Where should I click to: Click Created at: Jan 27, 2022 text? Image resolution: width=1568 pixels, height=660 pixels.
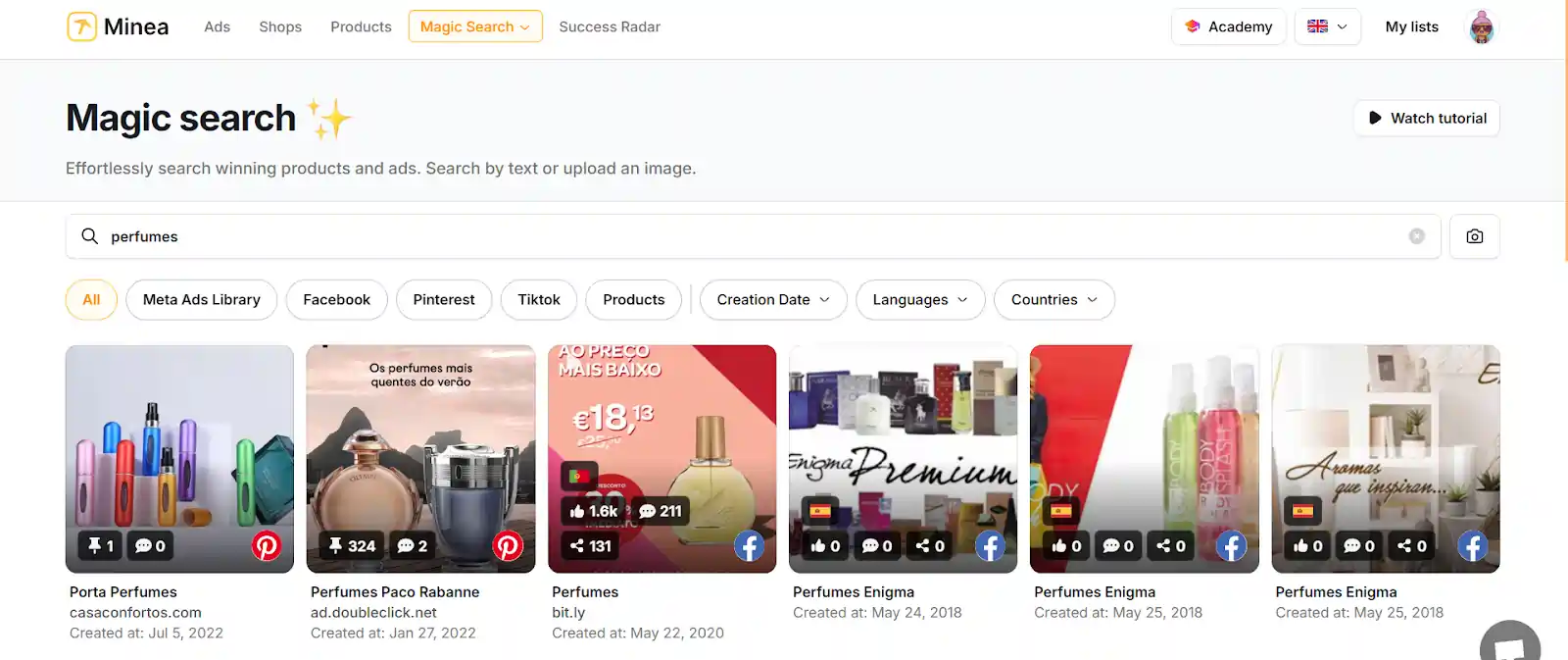tap(393, 634)
